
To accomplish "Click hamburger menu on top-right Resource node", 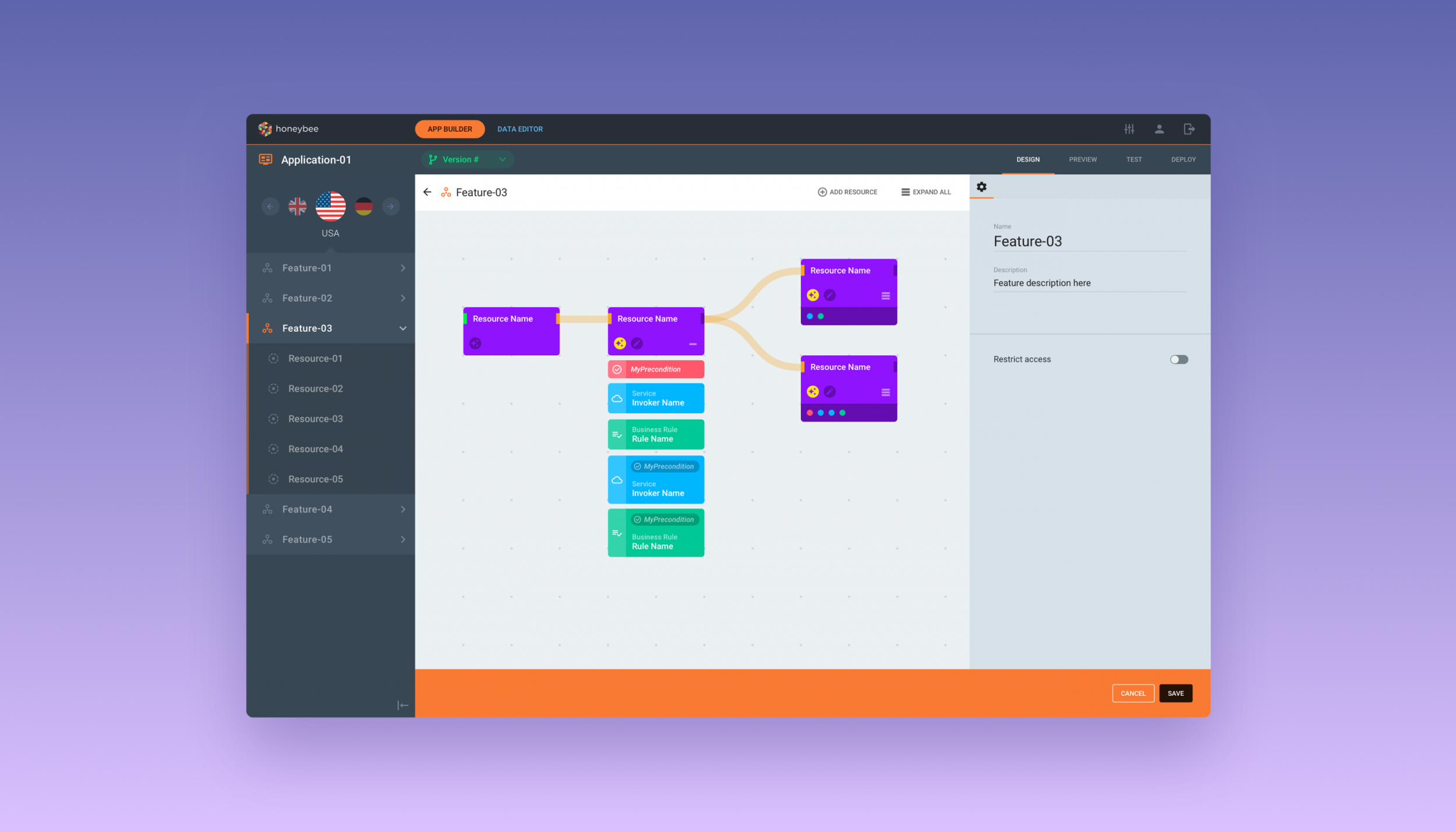I will (885, 296).
